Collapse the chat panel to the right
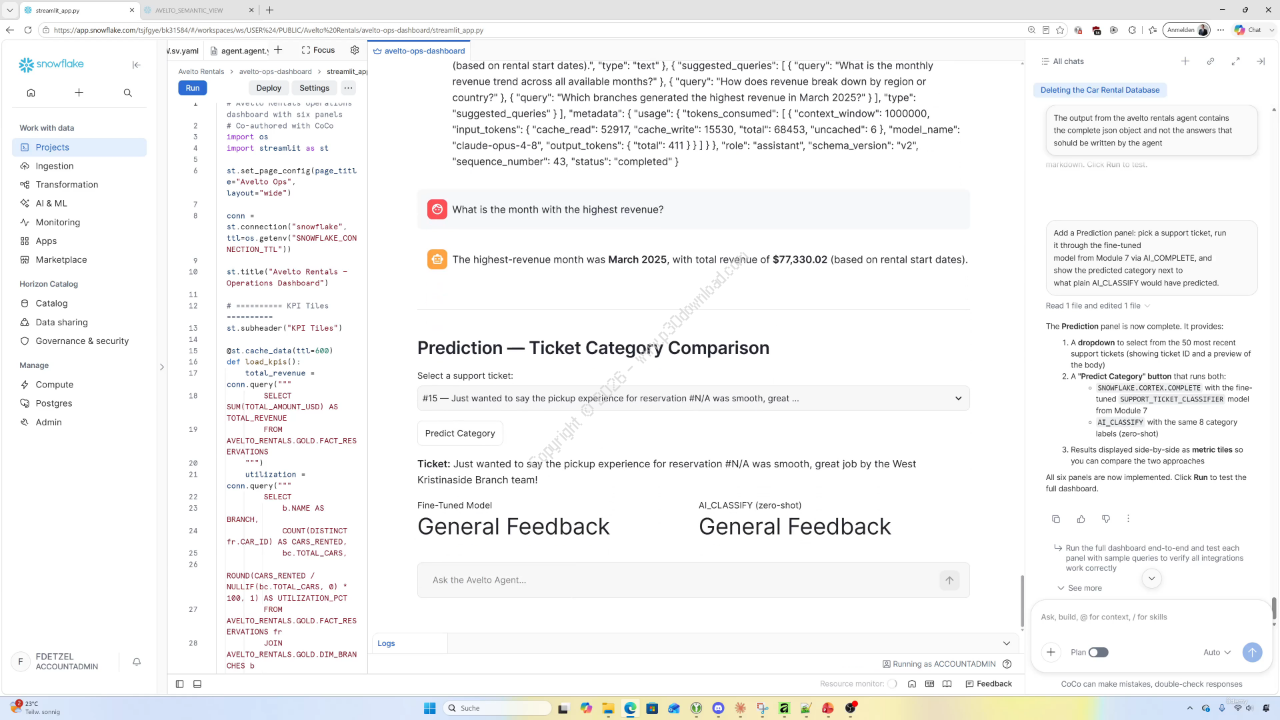This screenshot has height=720, width=1280. (x=1260, y=61)
